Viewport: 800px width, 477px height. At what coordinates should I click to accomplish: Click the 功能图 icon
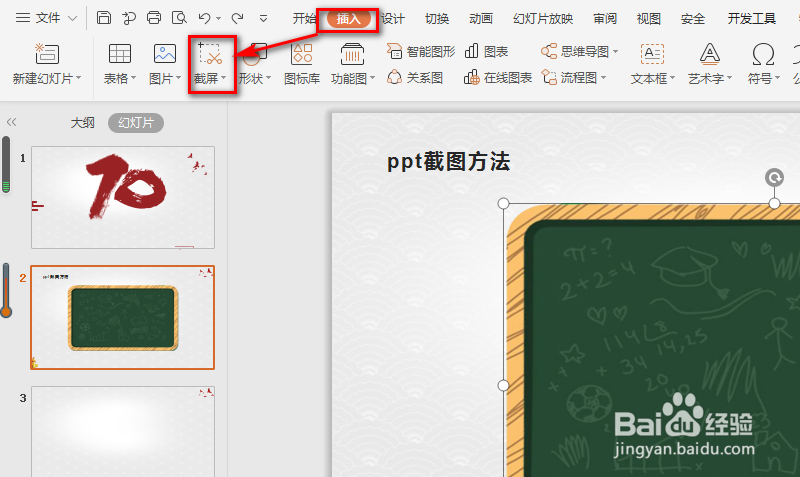tap(352, 54)
